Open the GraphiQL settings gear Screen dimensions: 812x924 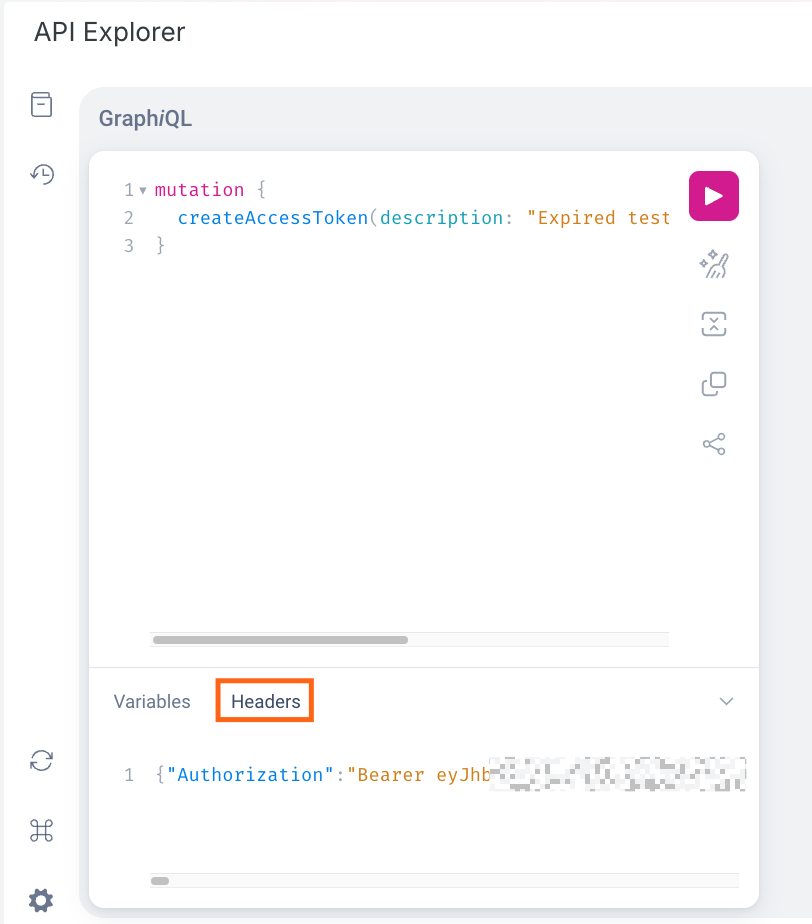tap(41, 900)
